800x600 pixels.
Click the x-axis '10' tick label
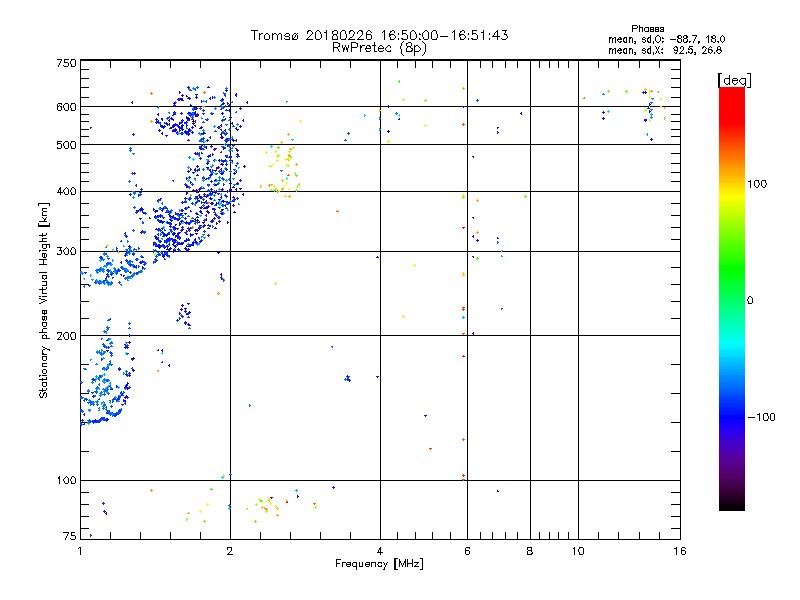tap(578, 551)
